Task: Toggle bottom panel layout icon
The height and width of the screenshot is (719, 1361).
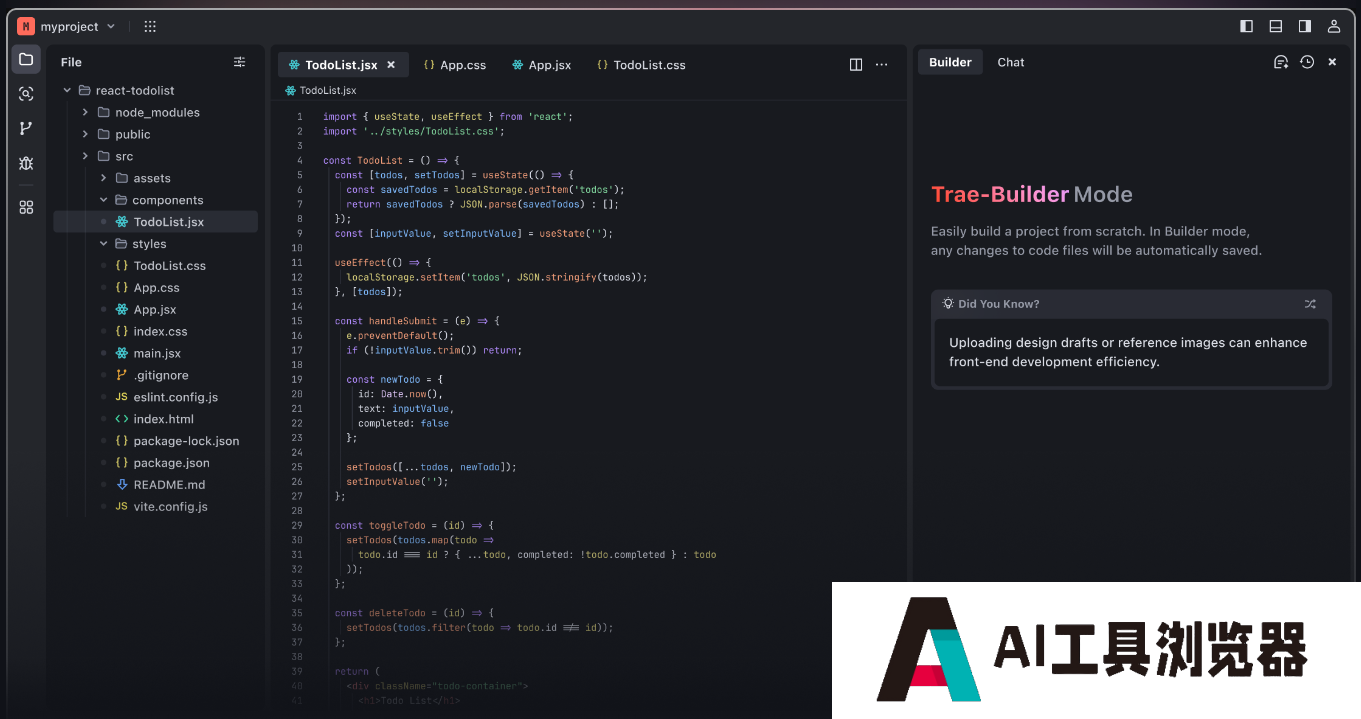Action: point(1275,26)
